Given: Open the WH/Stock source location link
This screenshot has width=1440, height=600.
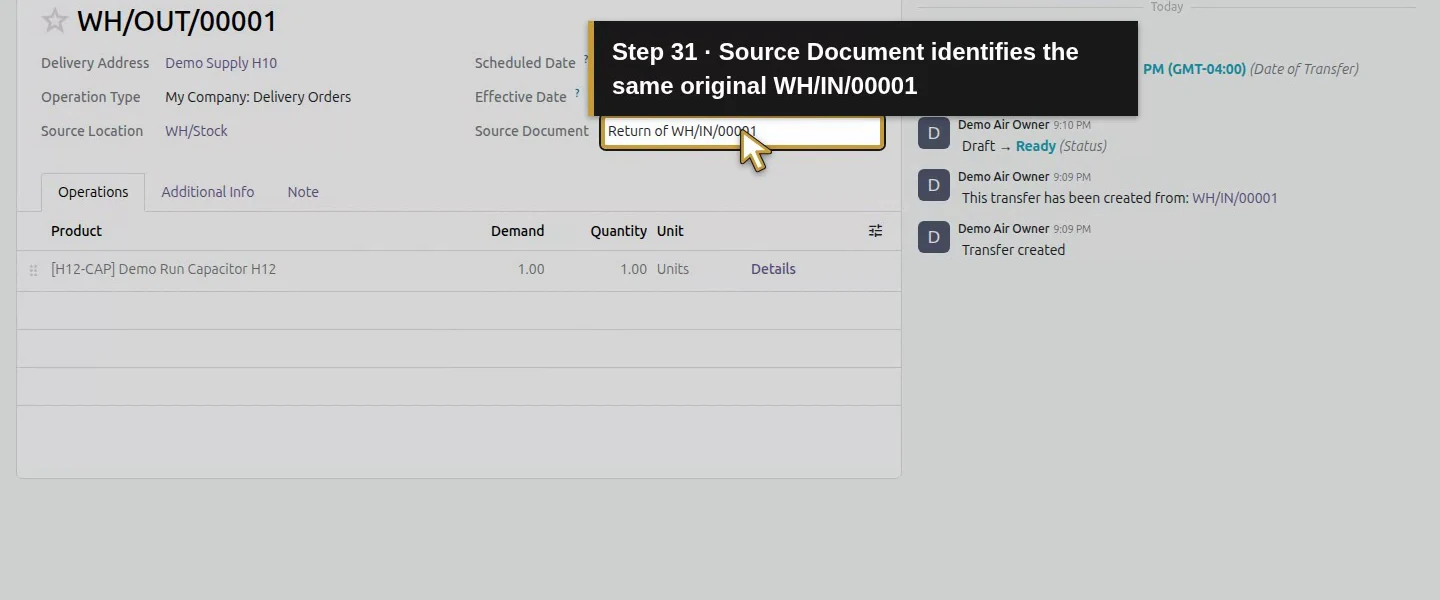Looking at the screenshot, I should [x=196, y=131].
